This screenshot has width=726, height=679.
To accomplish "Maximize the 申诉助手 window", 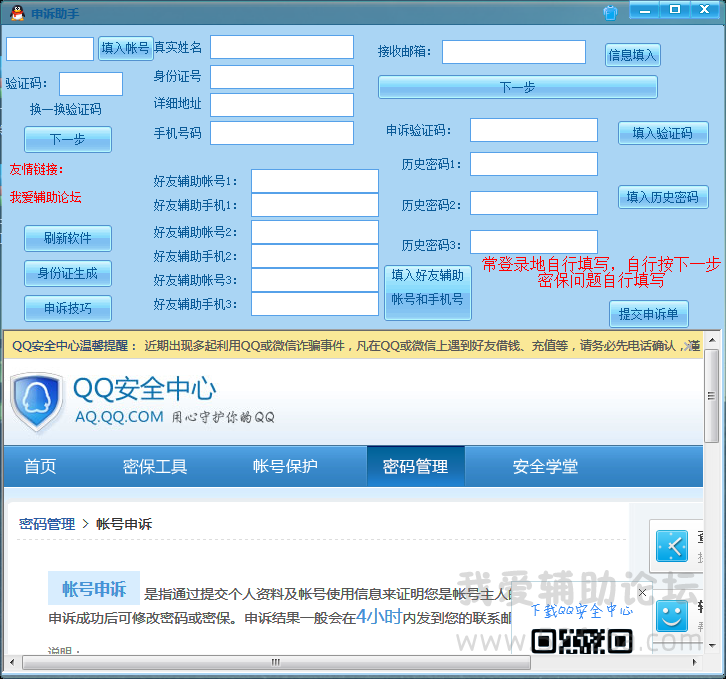I will pos(675,10).
